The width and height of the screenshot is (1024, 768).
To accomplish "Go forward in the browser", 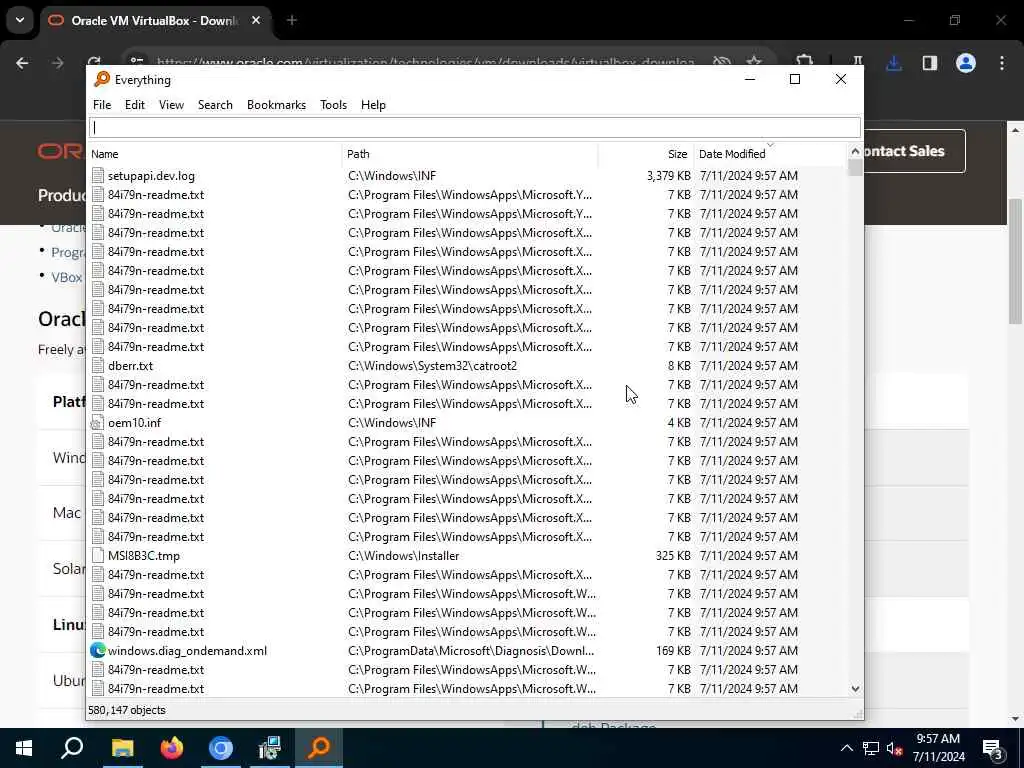I will pyautogui.click(x=58, y=63).
